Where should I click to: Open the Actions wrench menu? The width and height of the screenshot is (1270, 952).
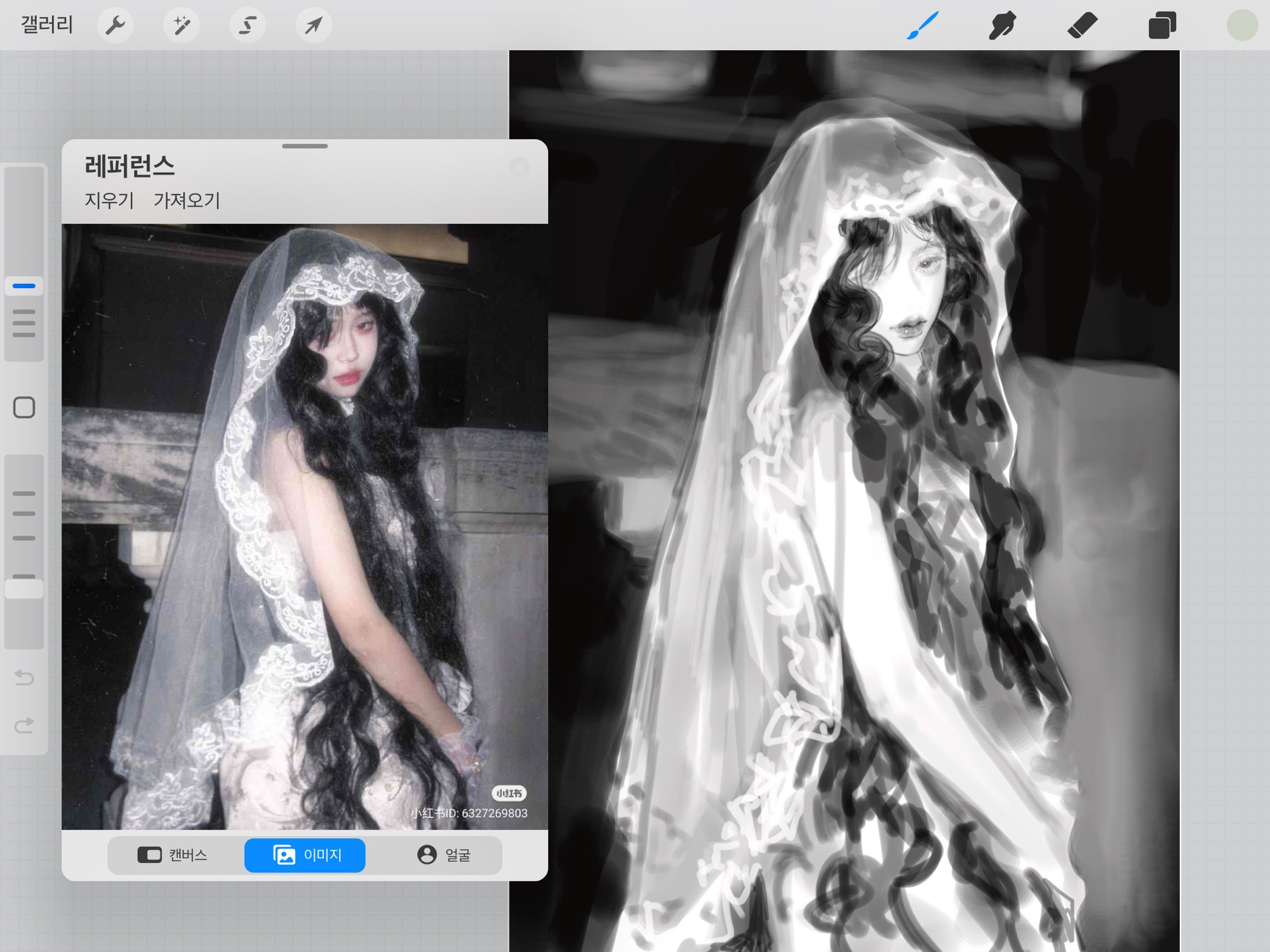pos(115,25)
